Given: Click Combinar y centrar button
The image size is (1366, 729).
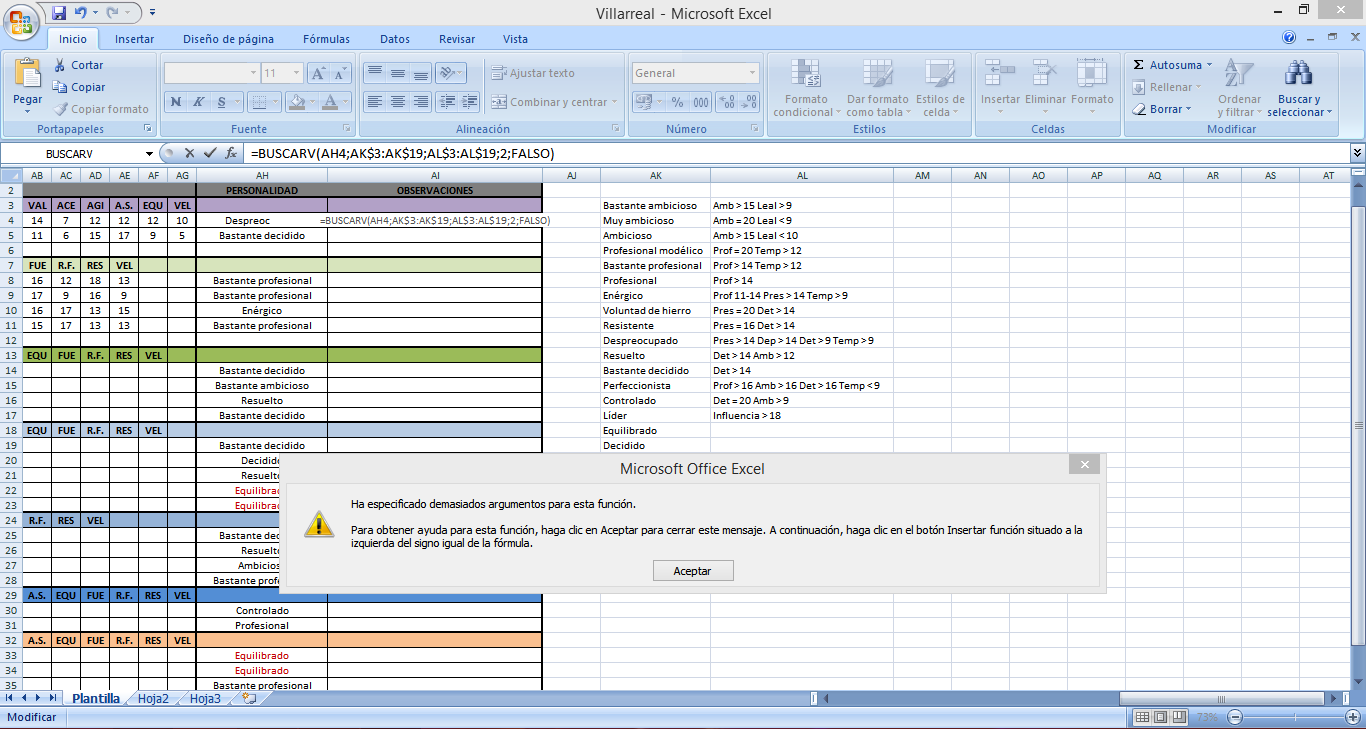Looking at the screenshot, I should (553, 101).
